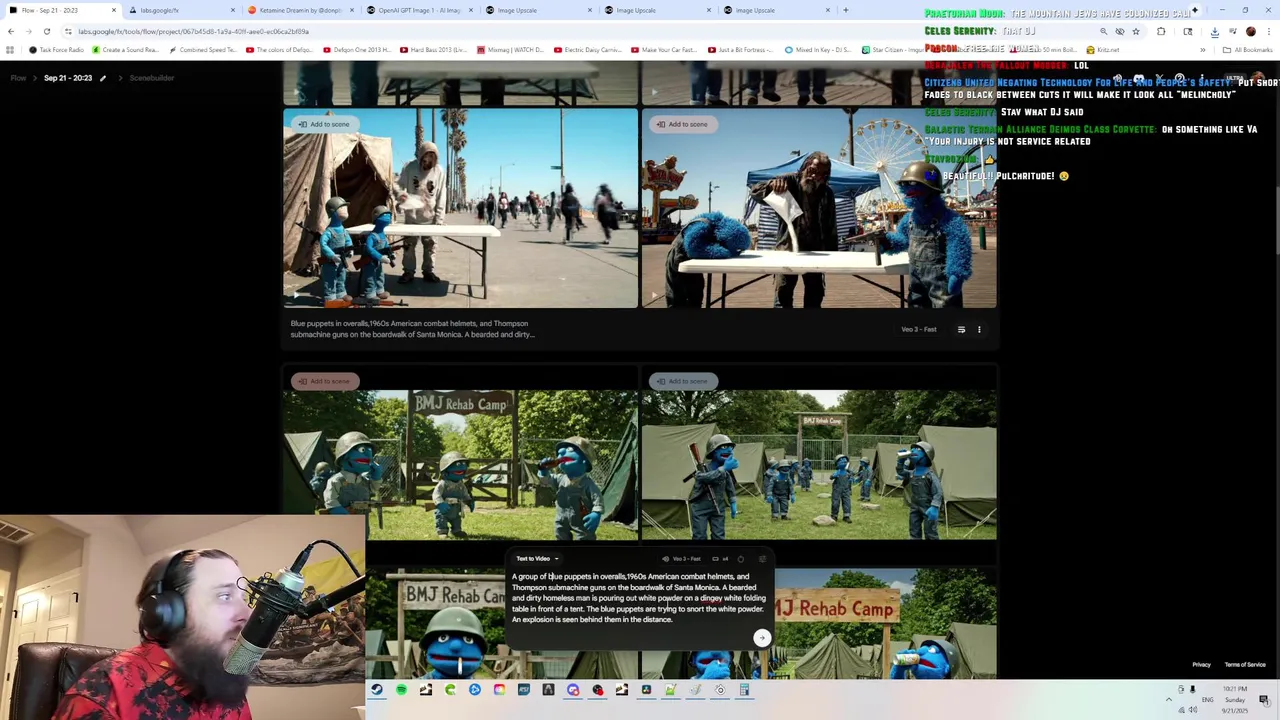Reuse prompt icon beside Veo 3 - Fast
Viewport: 1280px width, 720px height.
[961, 329]
